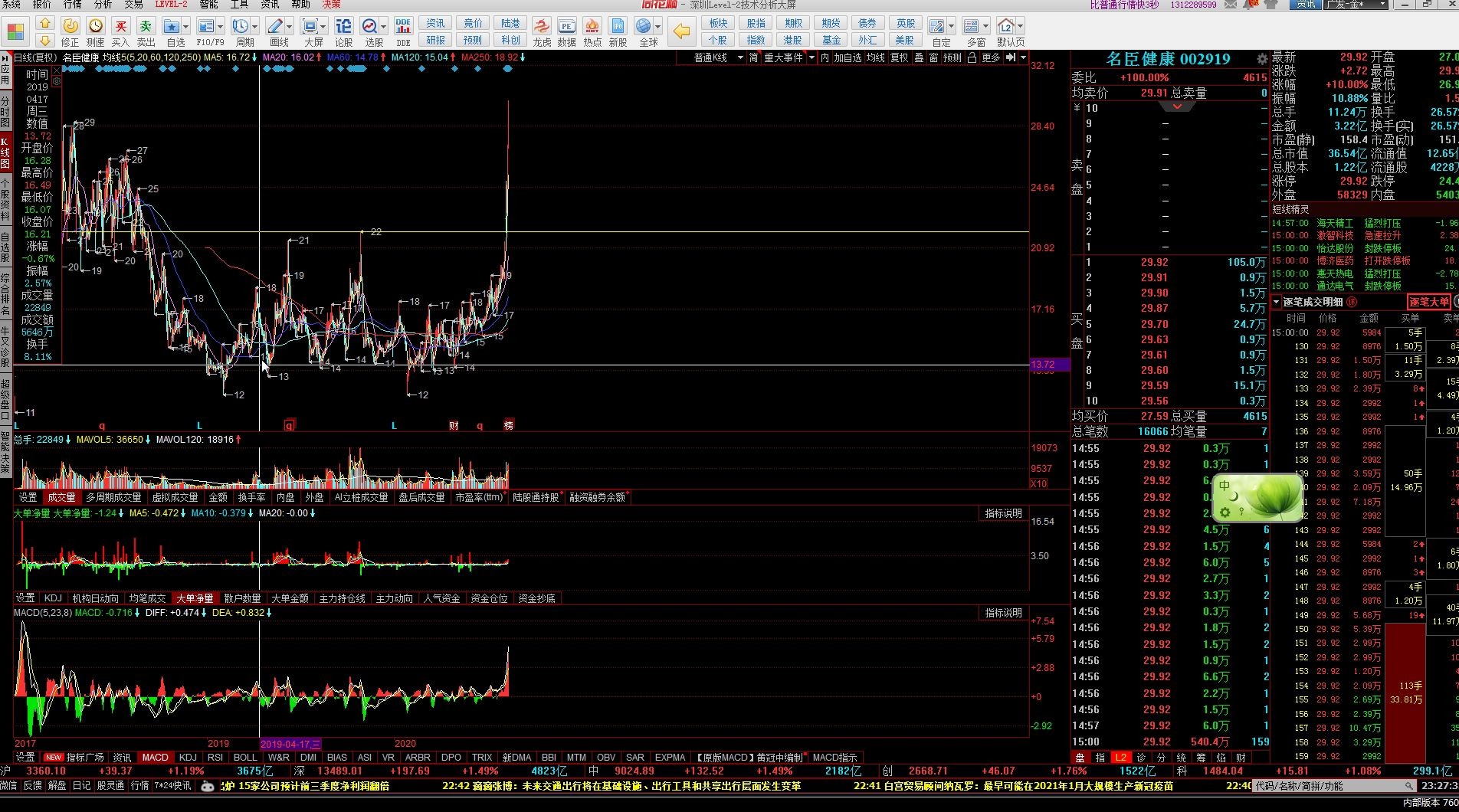Screen dimensions: 1459x812
Task: Open the 分析 menu
Action: (102, 5)
